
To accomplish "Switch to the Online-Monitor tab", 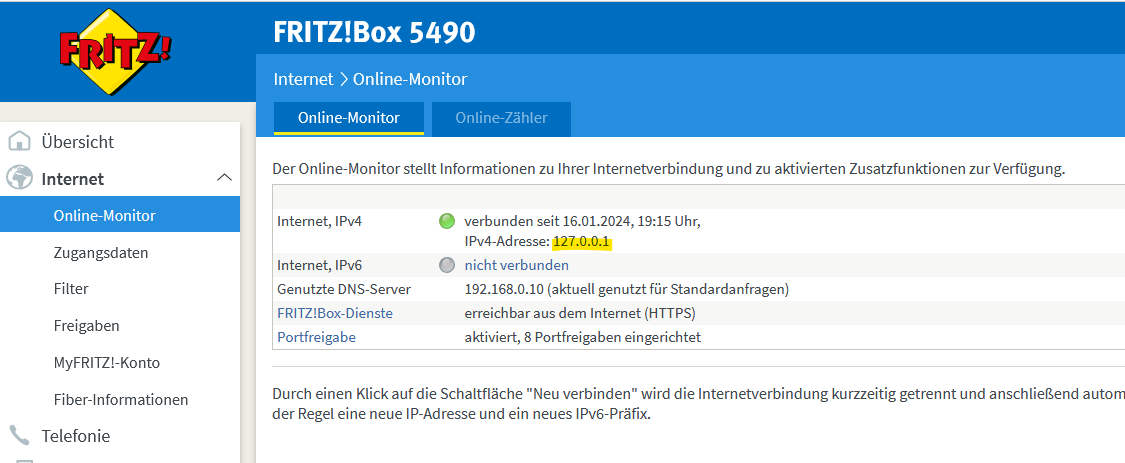I will point(349,118).
